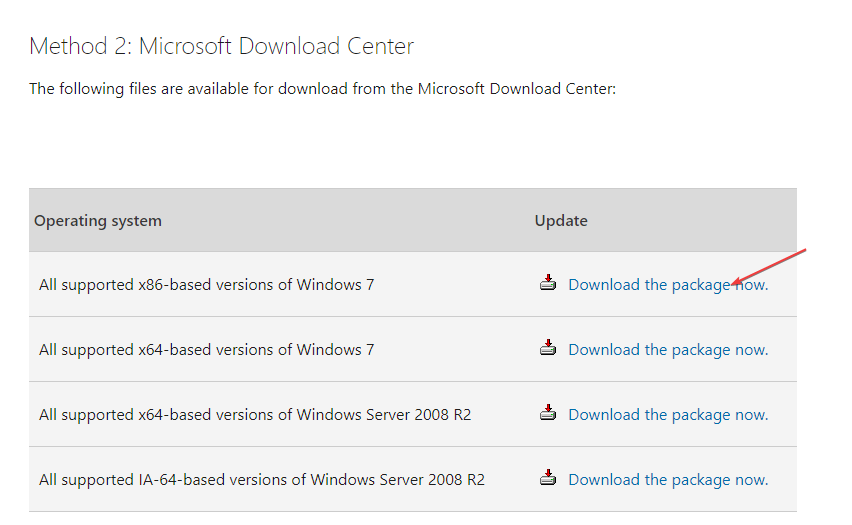This screenshot has height=525, width=852.
Task: Open package download link for x64-based Windows 7
Action: click(x=668, y=350)
